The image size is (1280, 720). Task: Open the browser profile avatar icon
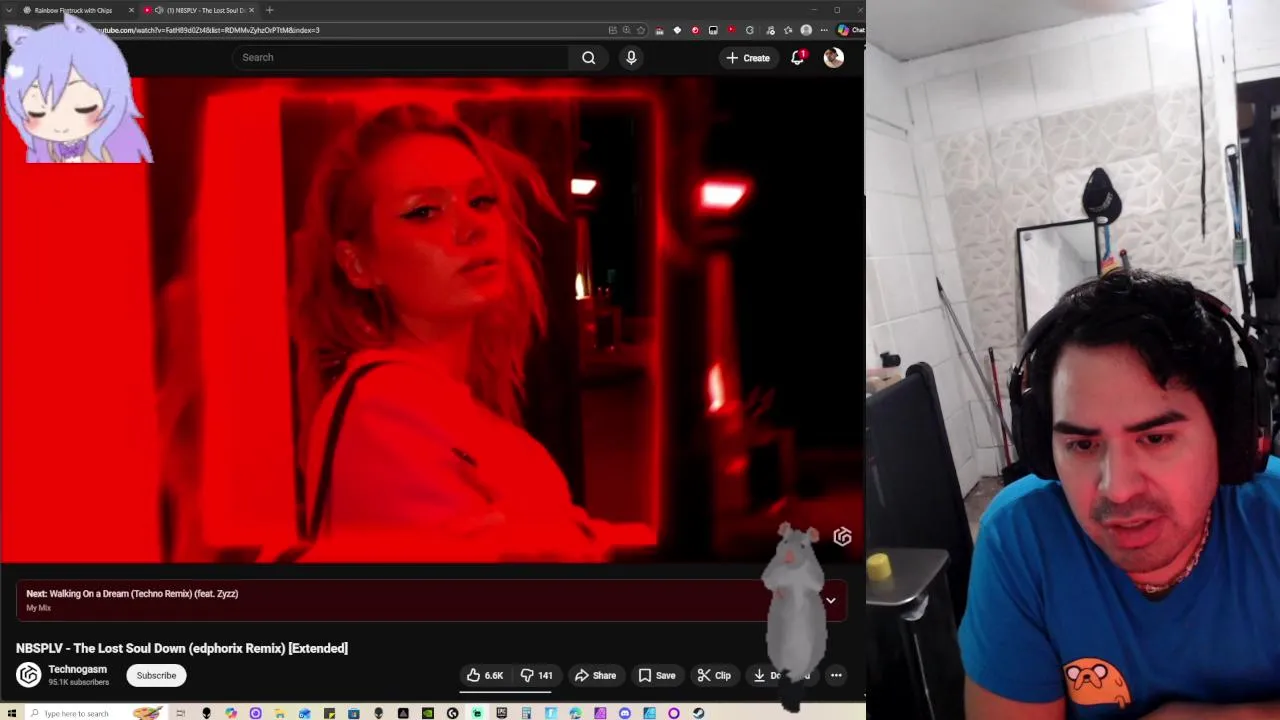(x=806, y=30)
